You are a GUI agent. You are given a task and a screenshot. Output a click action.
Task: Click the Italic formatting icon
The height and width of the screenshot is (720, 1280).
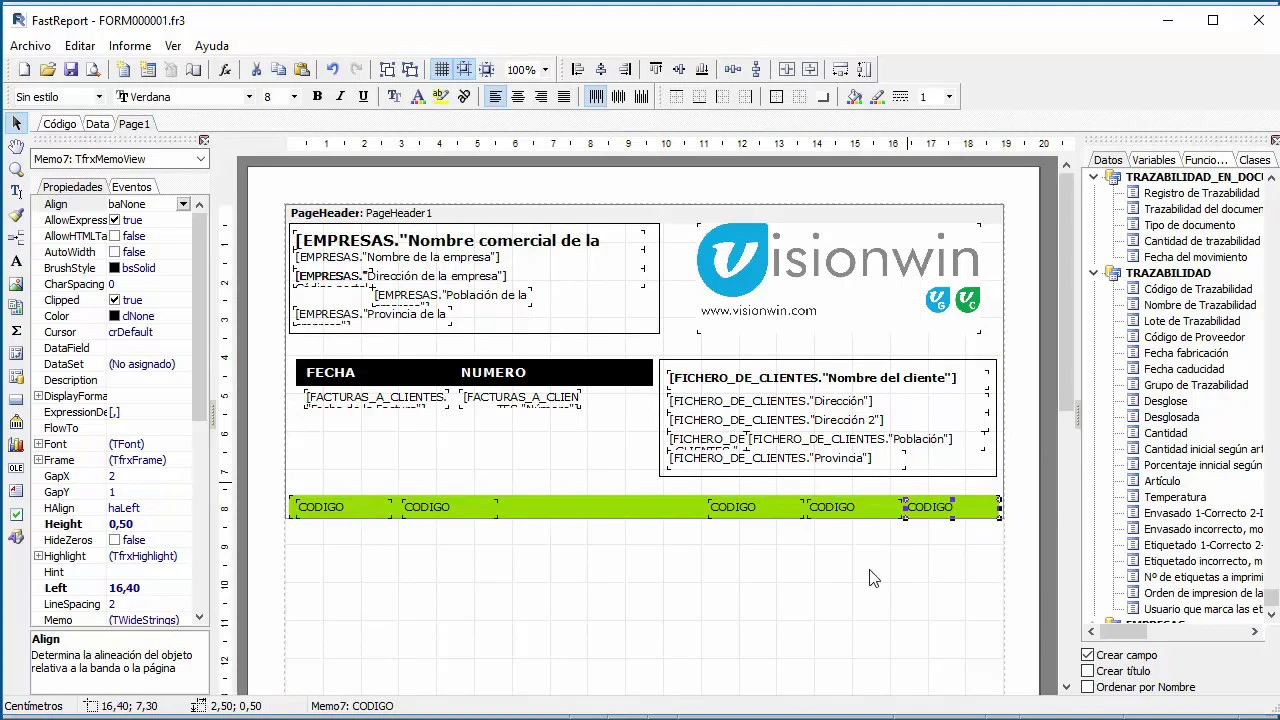[340, 97]
